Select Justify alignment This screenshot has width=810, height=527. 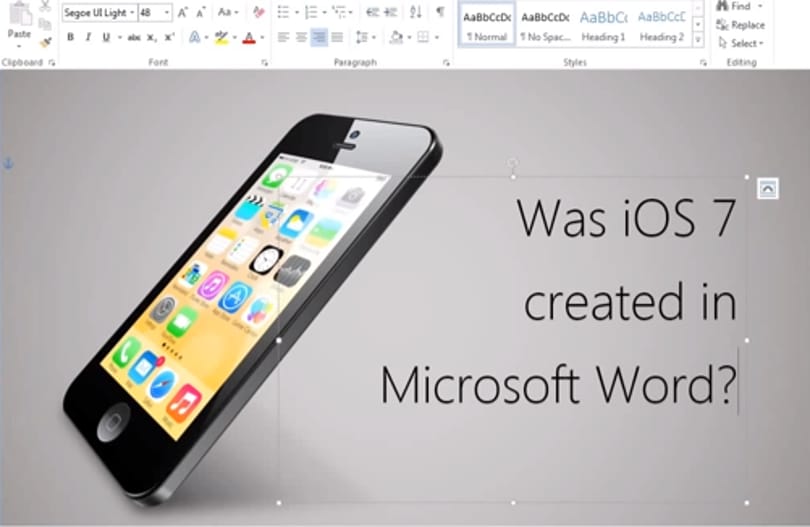(x=337, y=37)
